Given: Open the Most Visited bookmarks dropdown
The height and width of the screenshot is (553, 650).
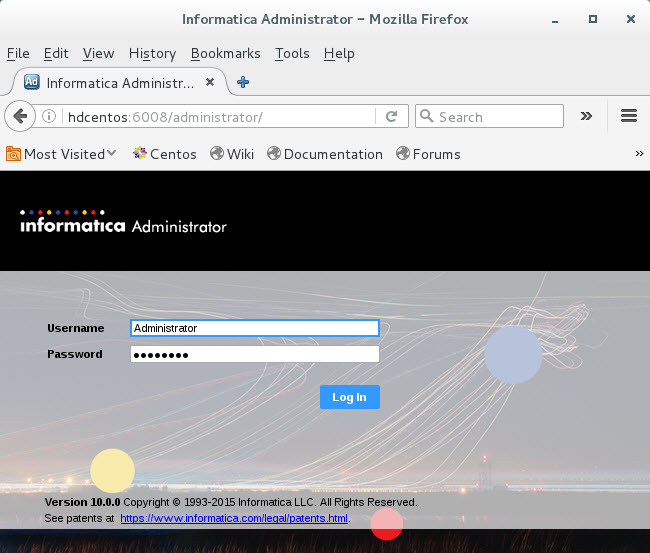Looking at the screenshot, I should pos(61,154).
